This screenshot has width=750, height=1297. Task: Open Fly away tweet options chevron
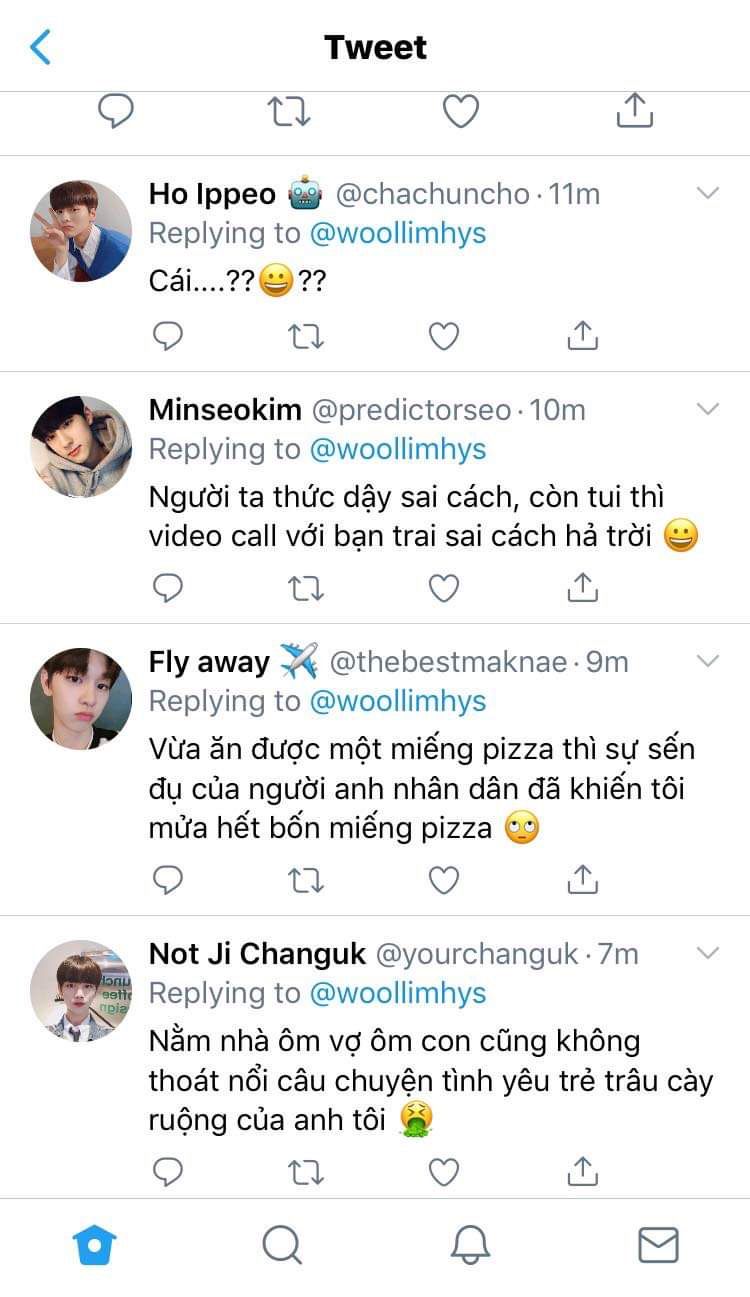(708, 661)
